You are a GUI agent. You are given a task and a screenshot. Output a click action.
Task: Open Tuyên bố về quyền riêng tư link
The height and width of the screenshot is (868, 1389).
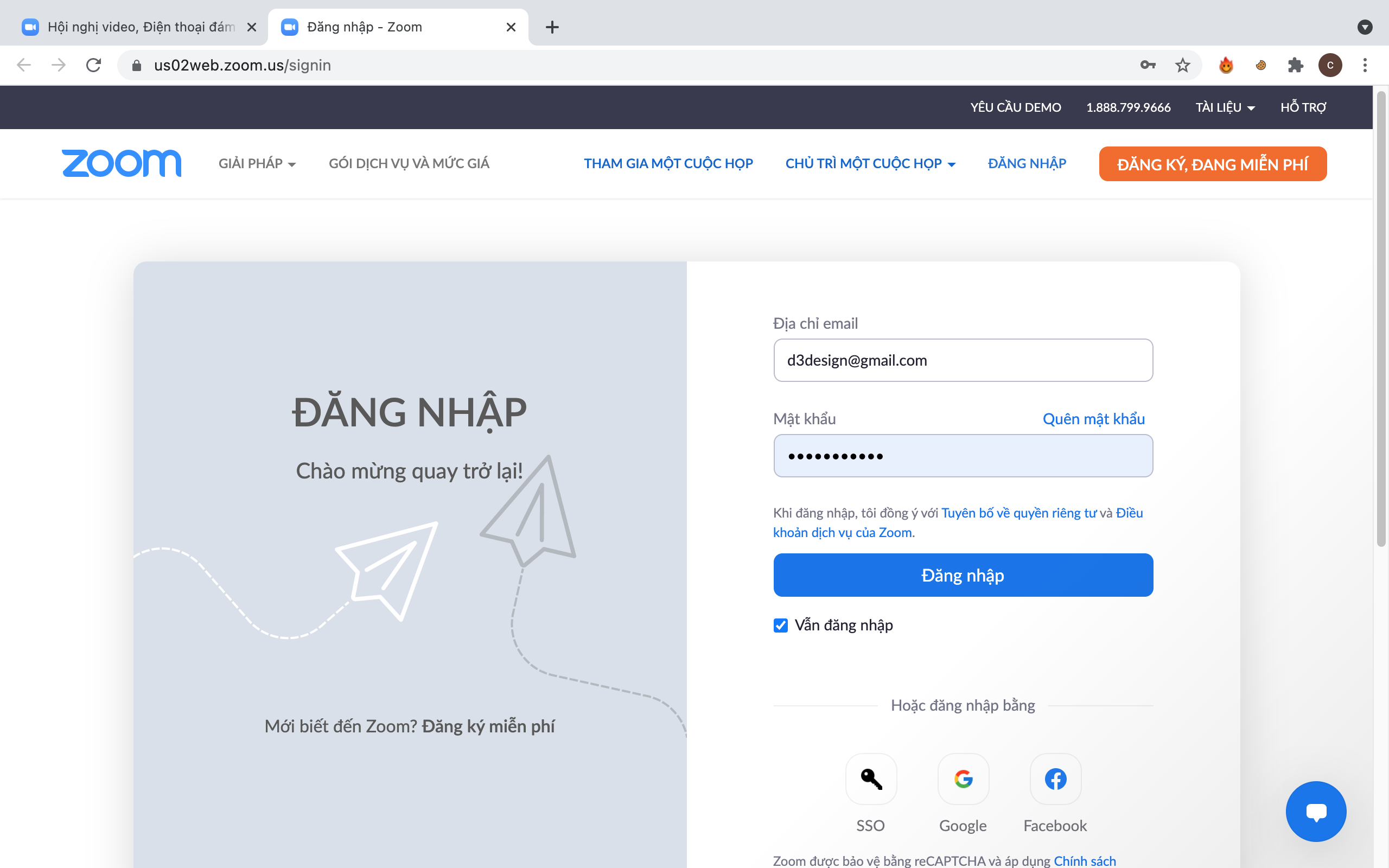pos(1019,513)
